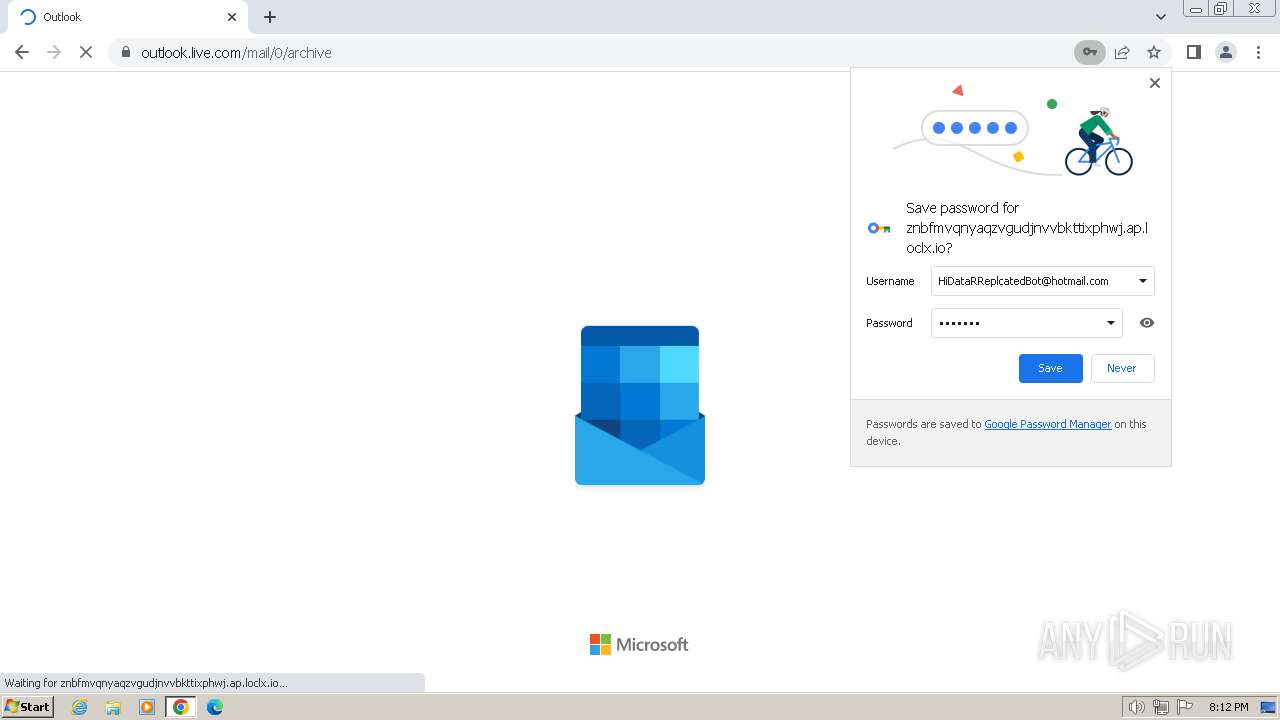Click the forward navigation arrow
This screenshot has height=720, width=1280.
[x=54, y=52]
